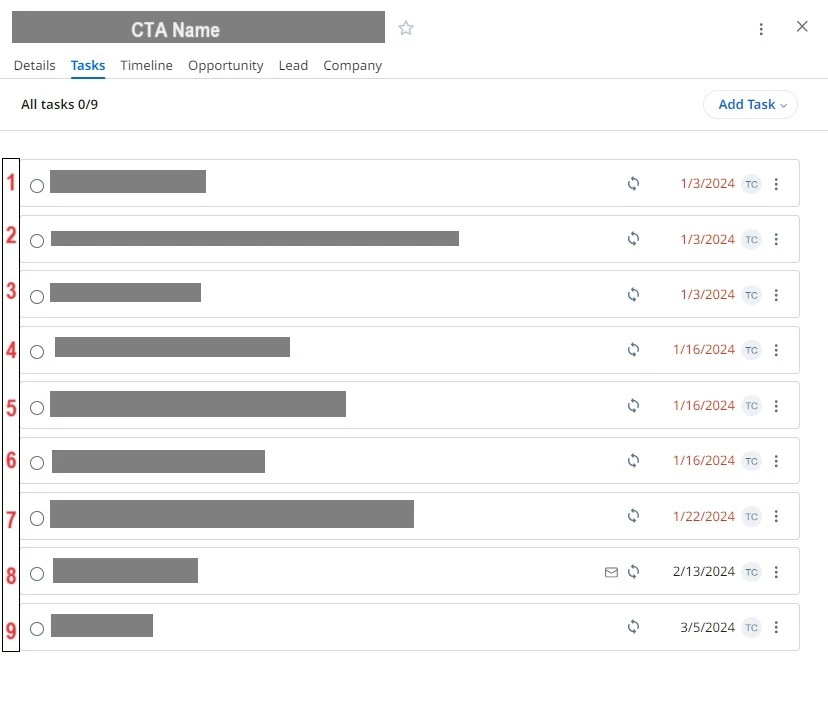Switch to the Timeline tab
Image resolution: width=828 pixels, height=709 pixels.
146,65
